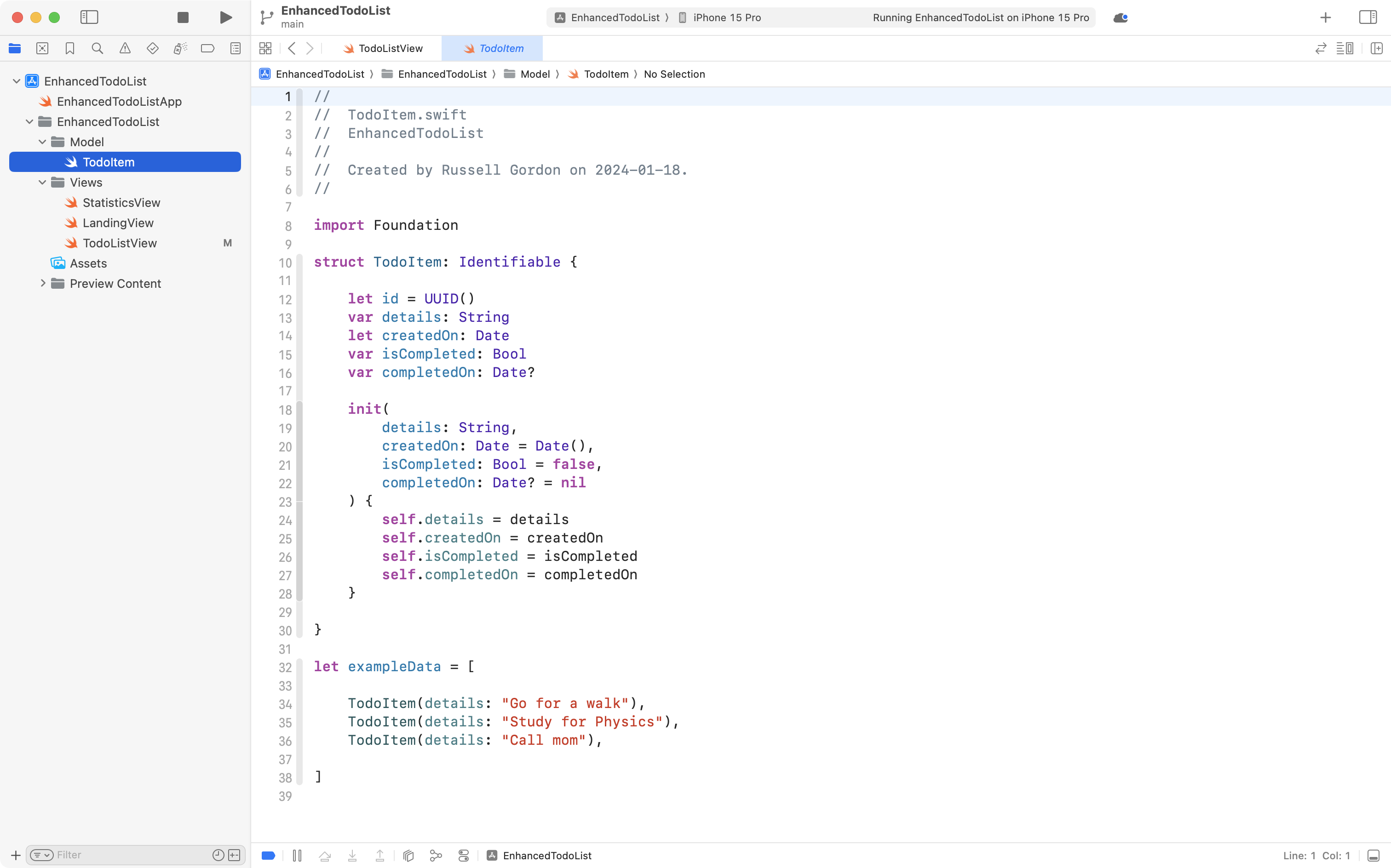Screen dimensions: 1391x868
Task: Open the Find navigator with the search icon
Action: [x=97, y=48]
